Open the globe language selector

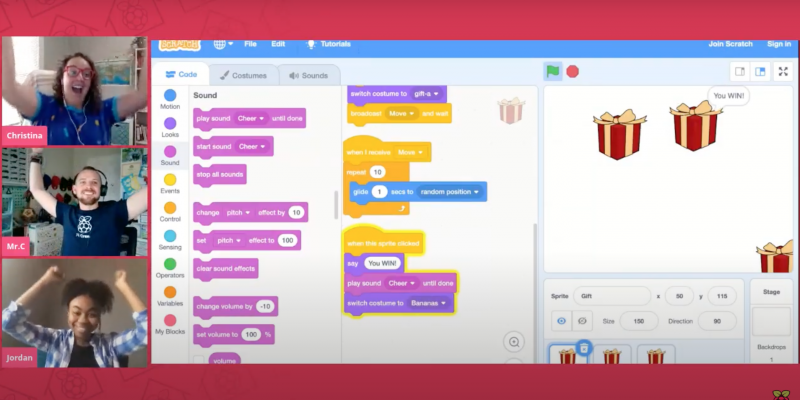click(223, 44)
